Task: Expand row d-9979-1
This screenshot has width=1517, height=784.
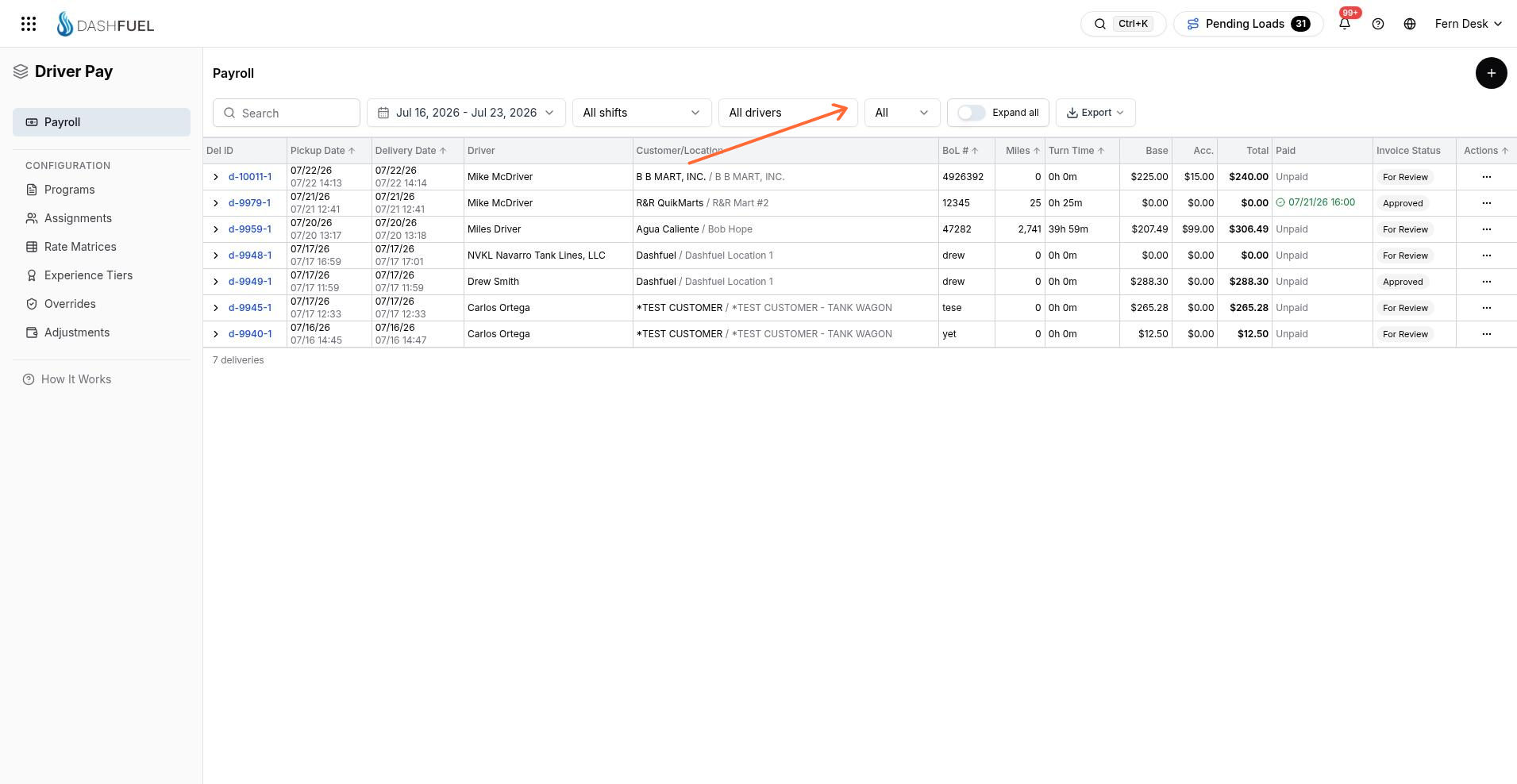Action: (216, 203)
